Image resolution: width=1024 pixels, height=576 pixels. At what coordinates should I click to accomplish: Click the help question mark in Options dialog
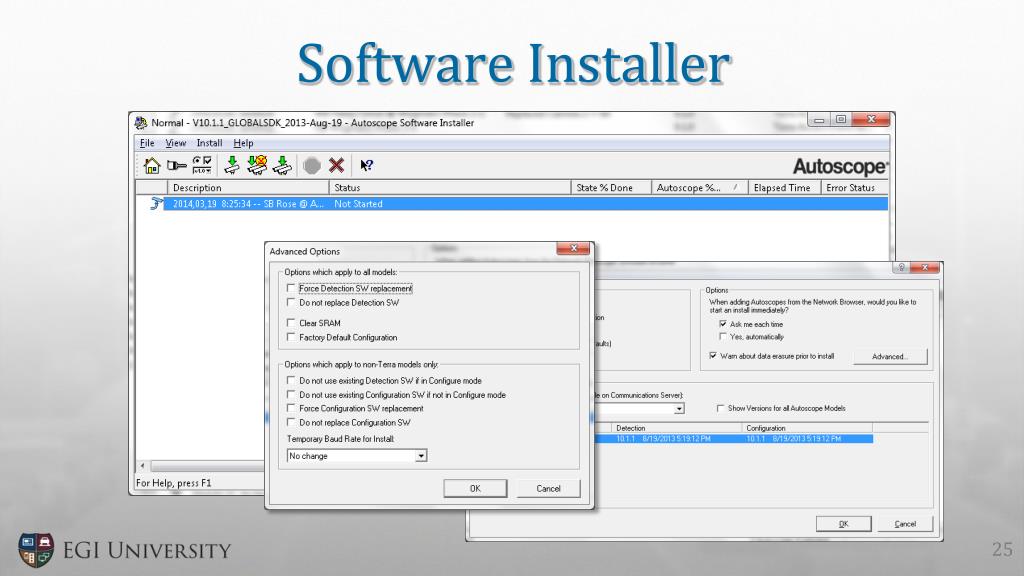[x=901, y=268]
